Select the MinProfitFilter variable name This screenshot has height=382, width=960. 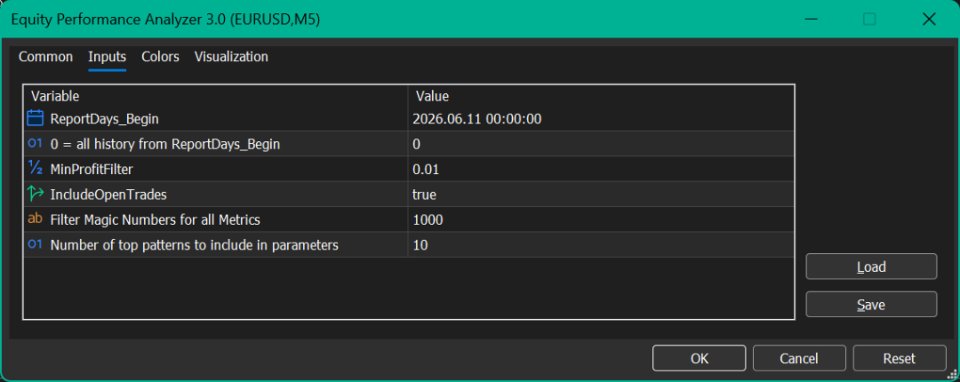91,169
